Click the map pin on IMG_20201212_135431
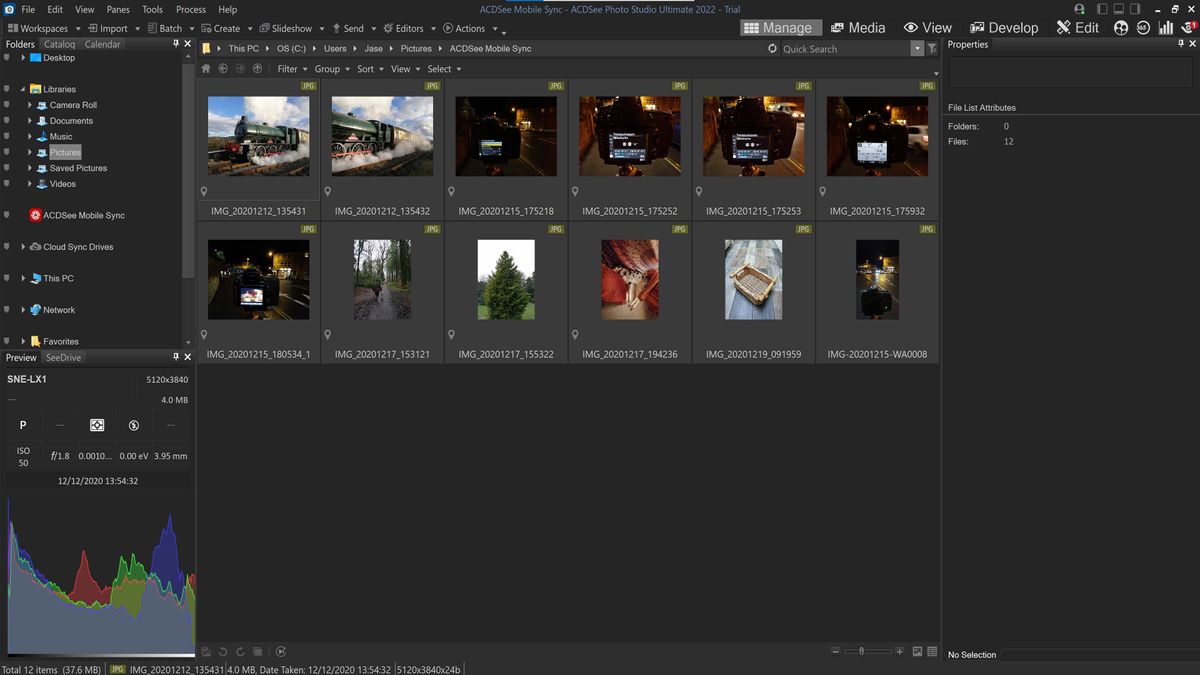The image size is (1200, 675). pos(204,191)
